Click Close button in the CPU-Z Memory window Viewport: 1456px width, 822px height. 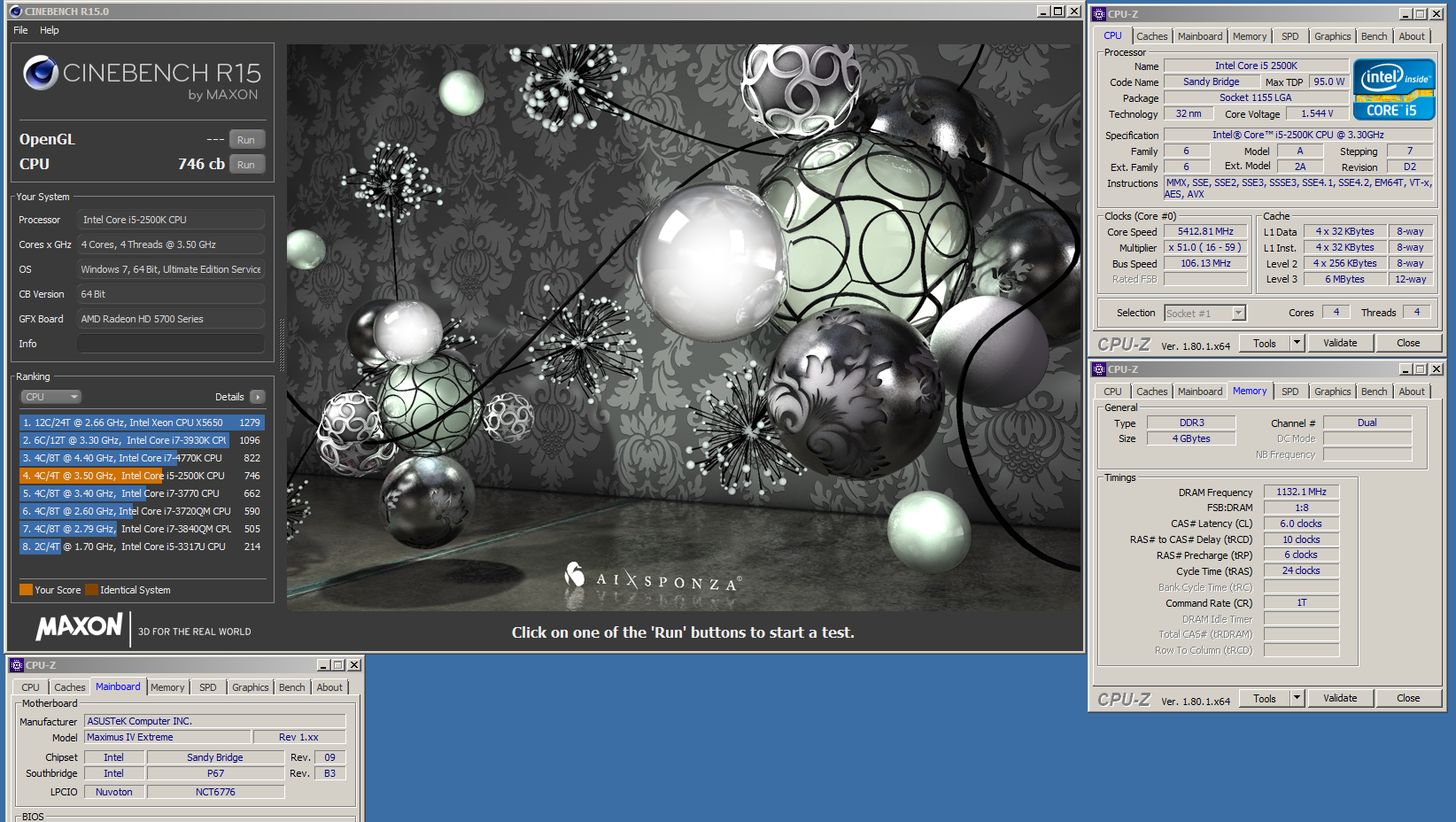1408,698
